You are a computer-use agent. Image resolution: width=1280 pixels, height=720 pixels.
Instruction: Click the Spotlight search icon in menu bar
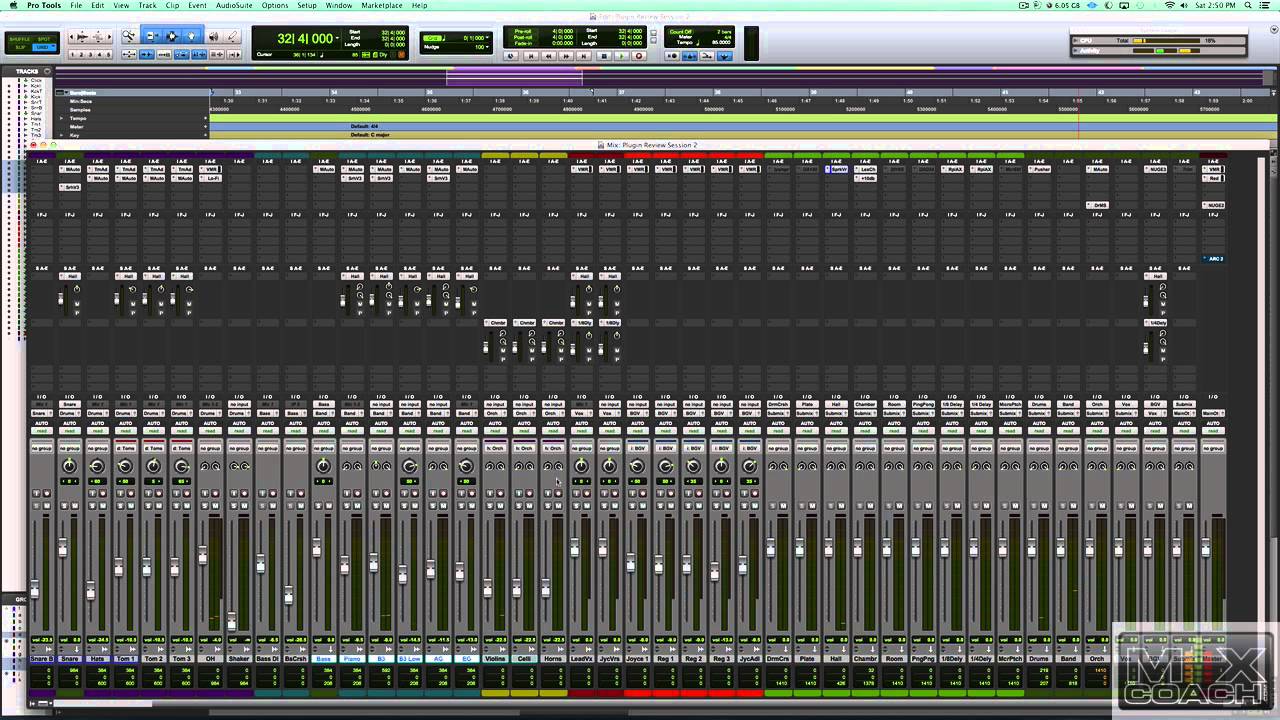(x=1246, y=5)
